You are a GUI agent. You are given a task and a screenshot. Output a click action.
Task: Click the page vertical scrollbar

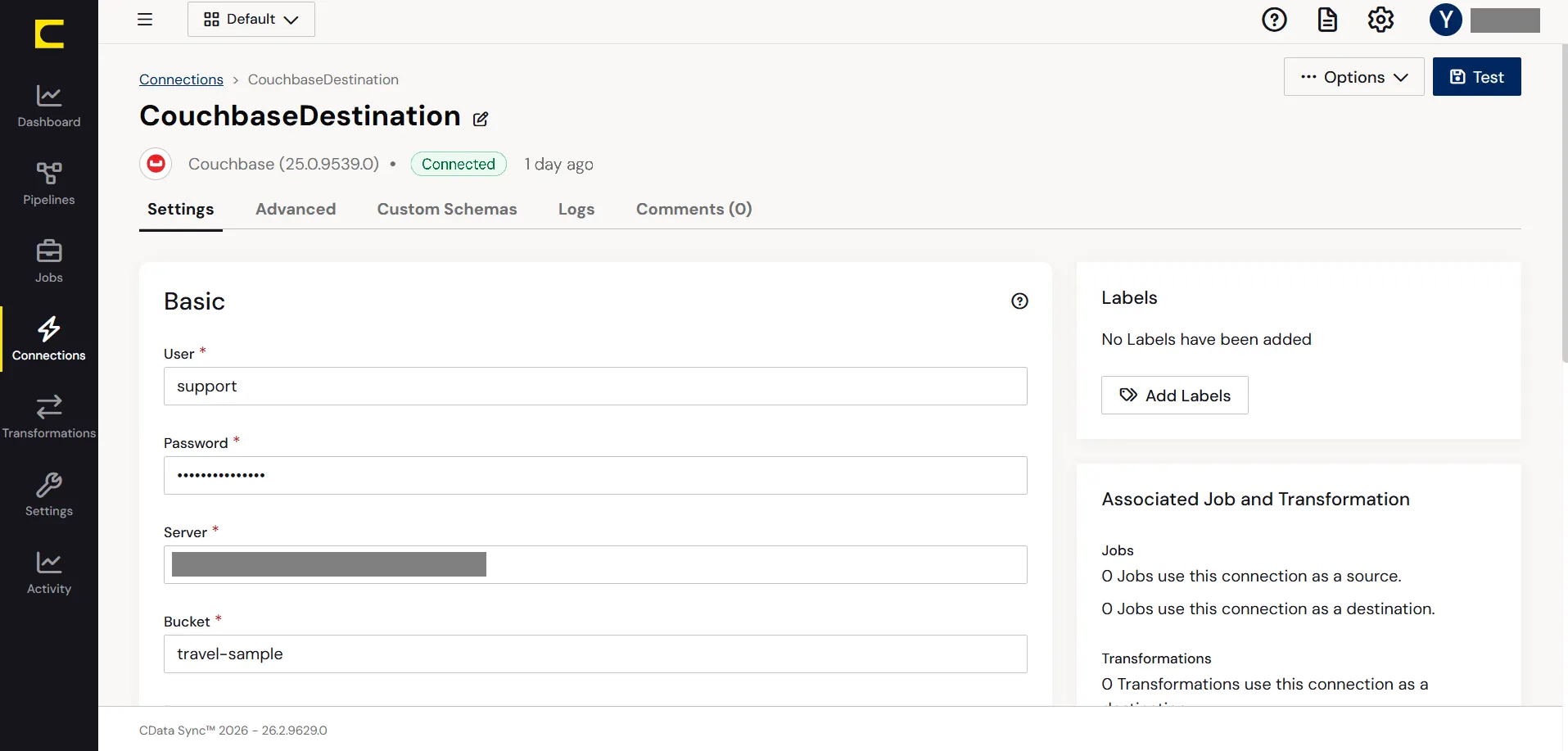pos(1565,205)
